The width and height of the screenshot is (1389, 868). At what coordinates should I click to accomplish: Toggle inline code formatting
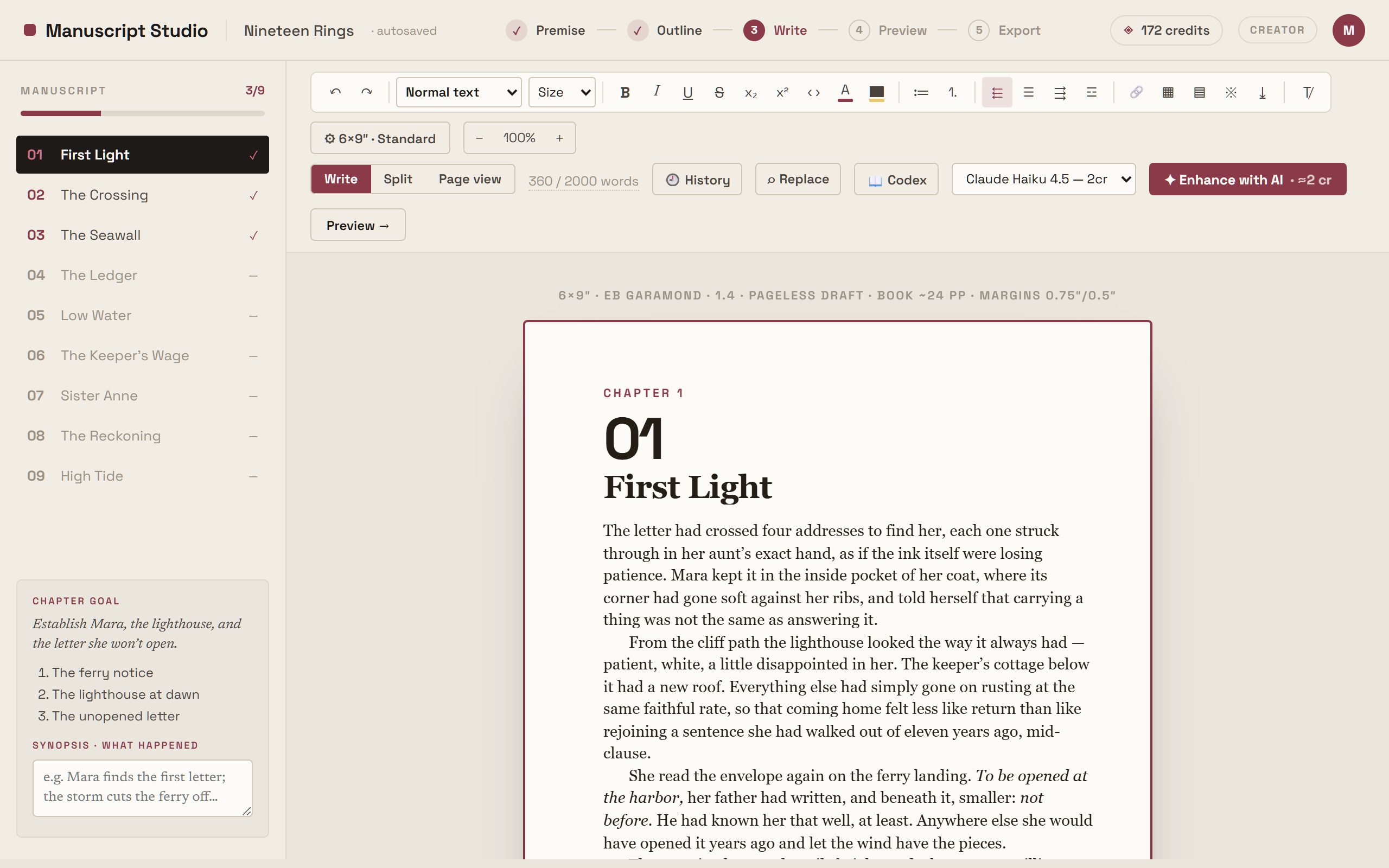pyautogui.click(x=813, y=92)
